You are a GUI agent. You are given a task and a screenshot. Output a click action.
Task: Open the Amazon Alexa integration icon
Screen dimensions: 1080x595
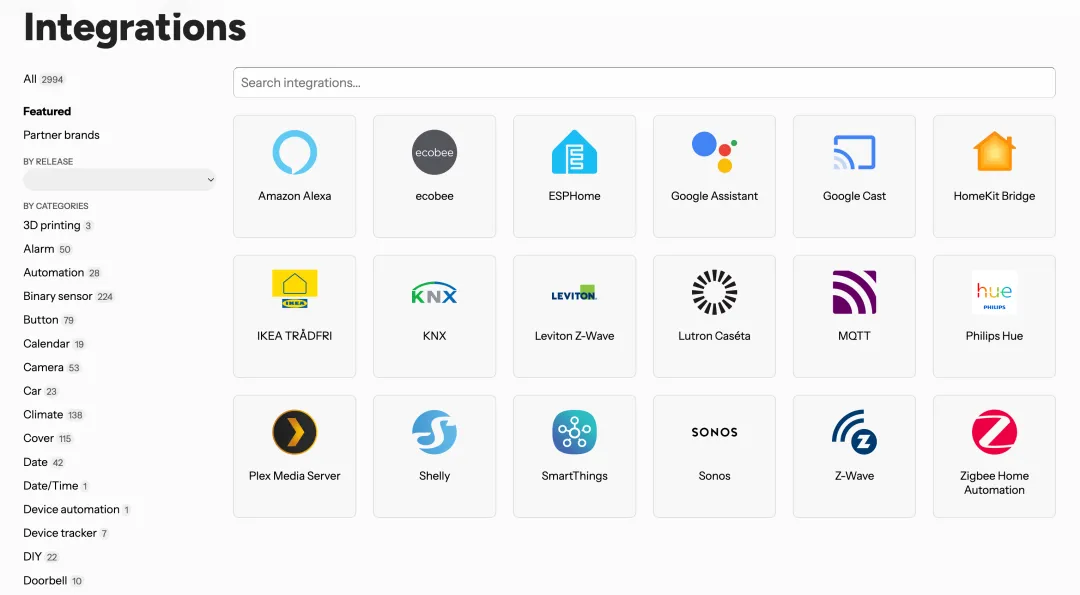click(x=295, y=152)
